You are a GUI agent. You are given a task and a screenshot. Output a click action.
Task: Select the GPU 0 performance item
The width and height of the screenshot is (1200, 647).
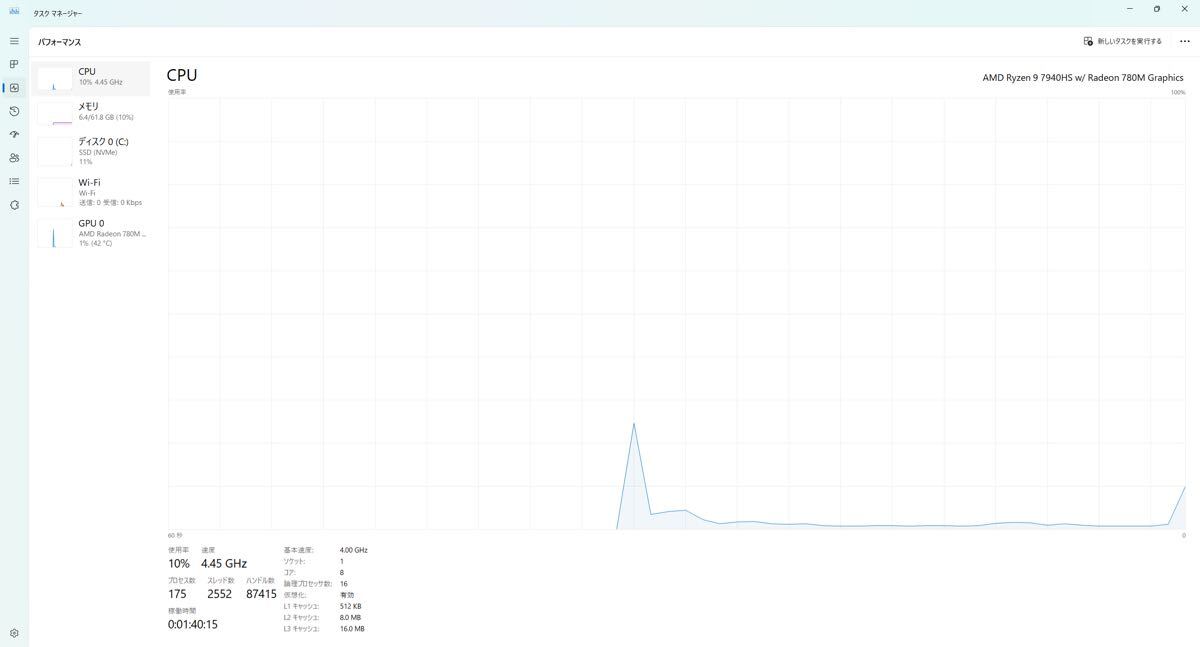(x=91, y=232)
